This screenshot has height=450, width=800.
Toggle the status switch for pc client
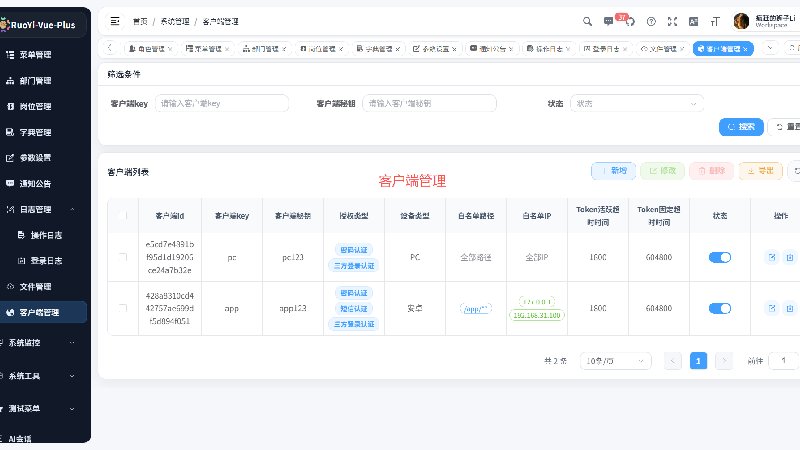point(720,257)
